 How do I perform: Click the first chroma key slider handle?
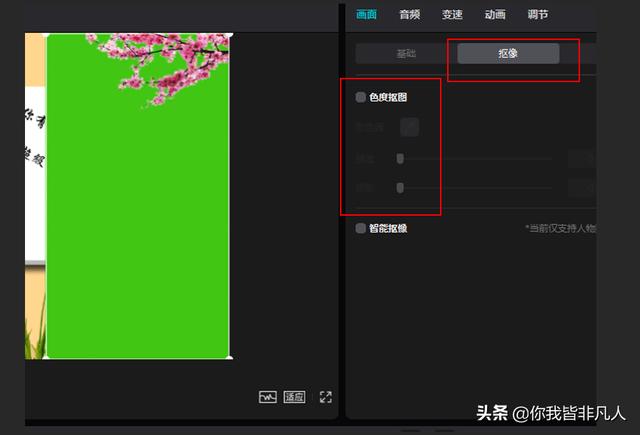pos(400,158)
